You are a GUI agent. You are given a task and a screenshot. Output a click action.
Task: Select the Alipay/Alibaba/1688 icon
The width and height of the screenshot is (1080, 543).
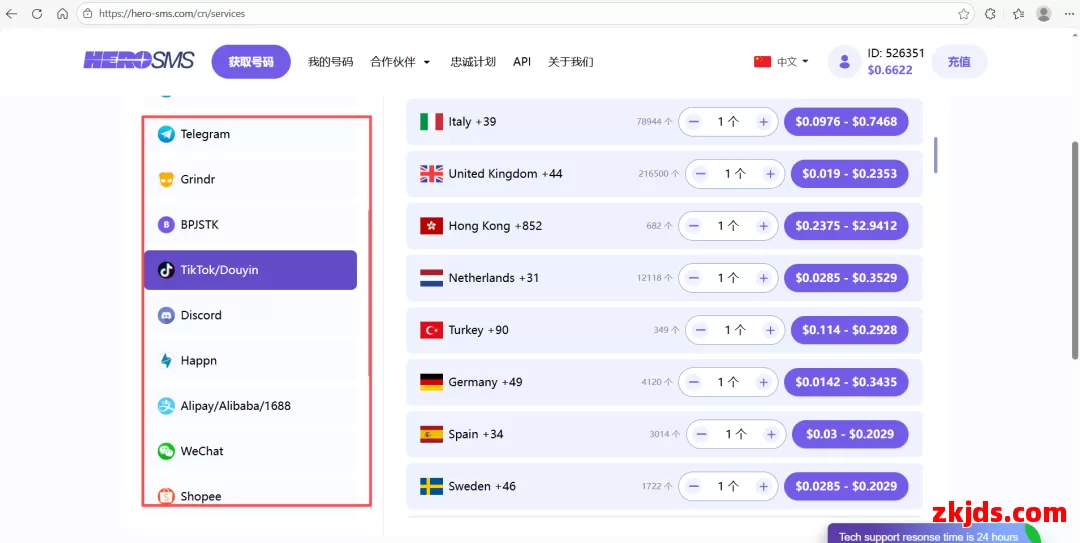pos(166,406)
